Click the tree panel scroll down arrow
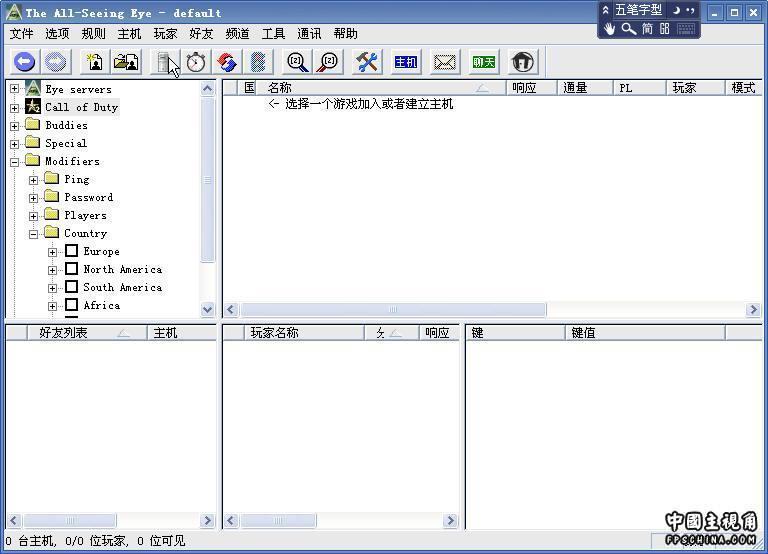Screen dimensions: 768x554 tap(208, 309)
